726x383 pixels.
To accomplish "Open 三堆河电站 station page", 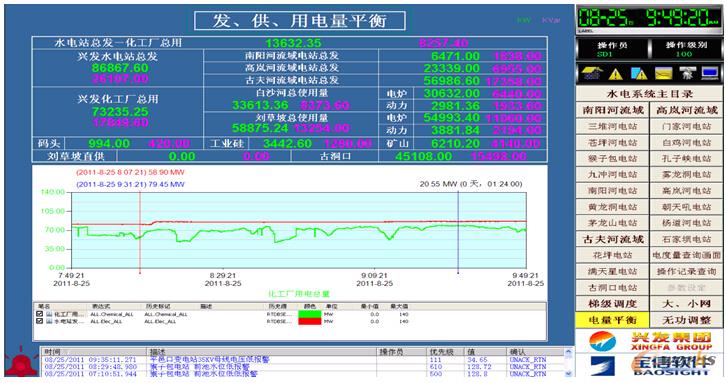I will click(x=613, y=126).
